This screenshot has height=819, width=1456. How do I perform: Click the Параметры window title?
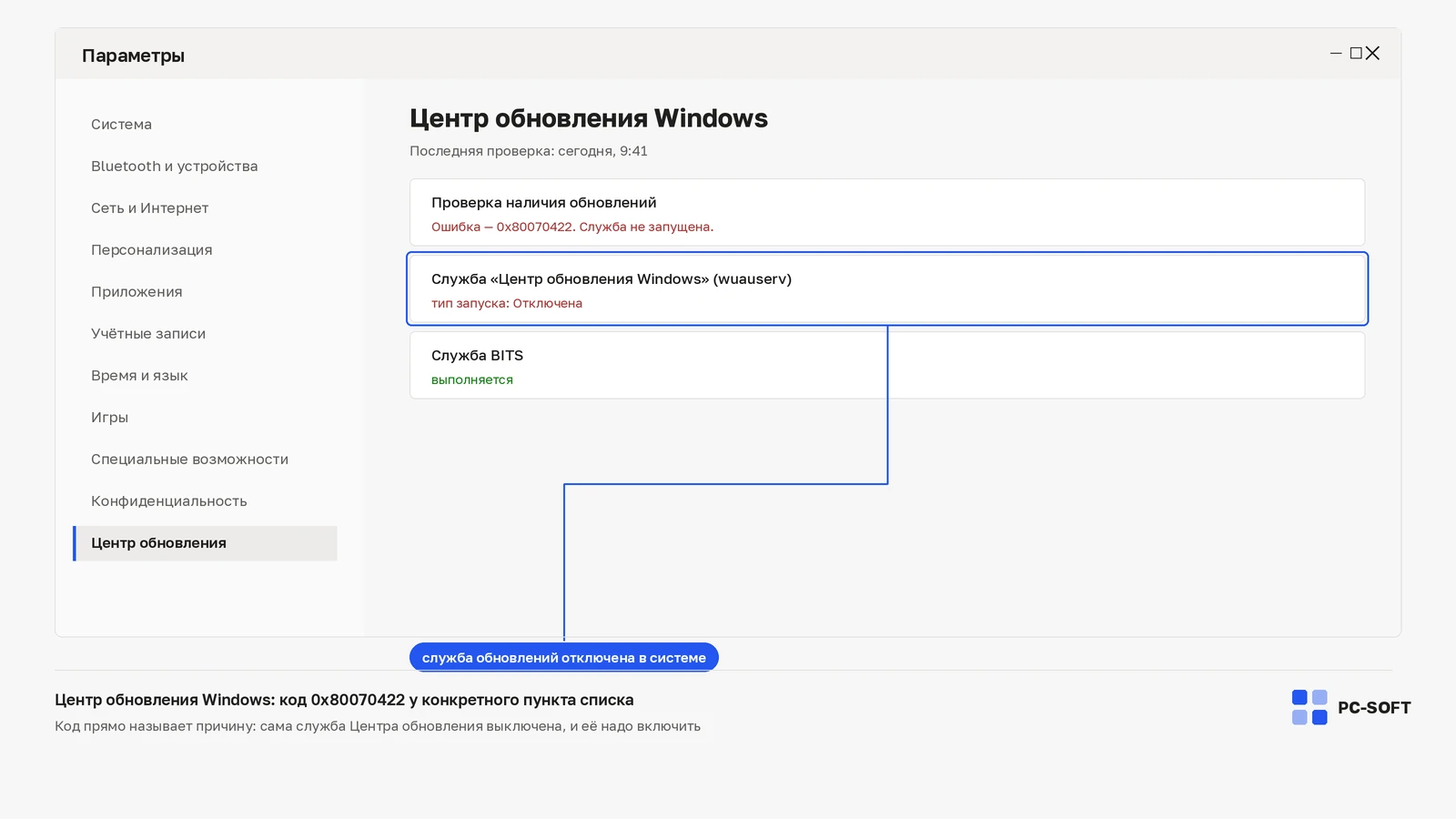click(x=133, y=56)
